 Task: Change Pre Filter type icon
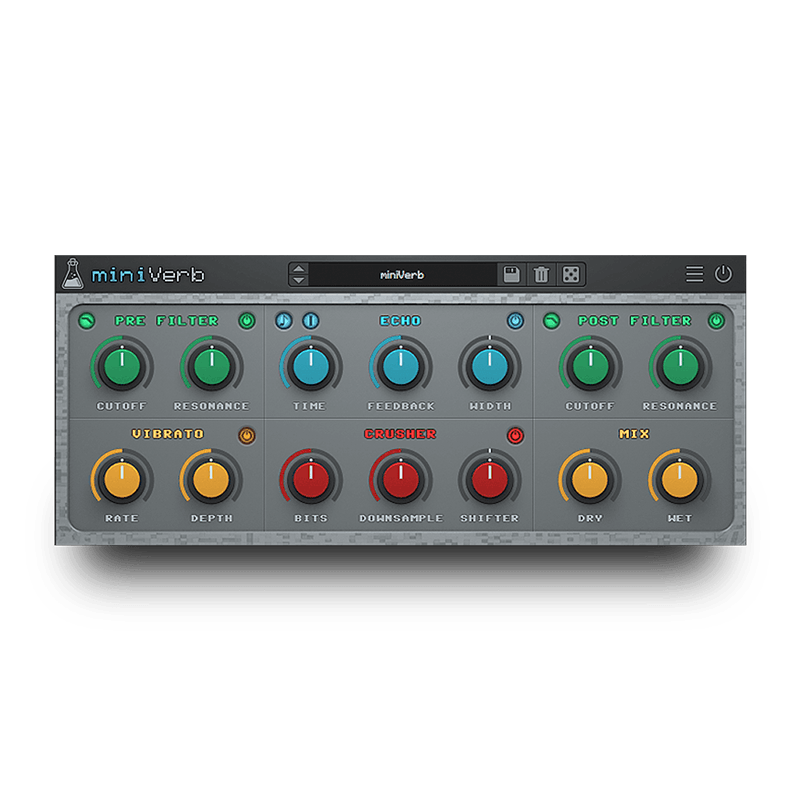(x=87, y=321)
